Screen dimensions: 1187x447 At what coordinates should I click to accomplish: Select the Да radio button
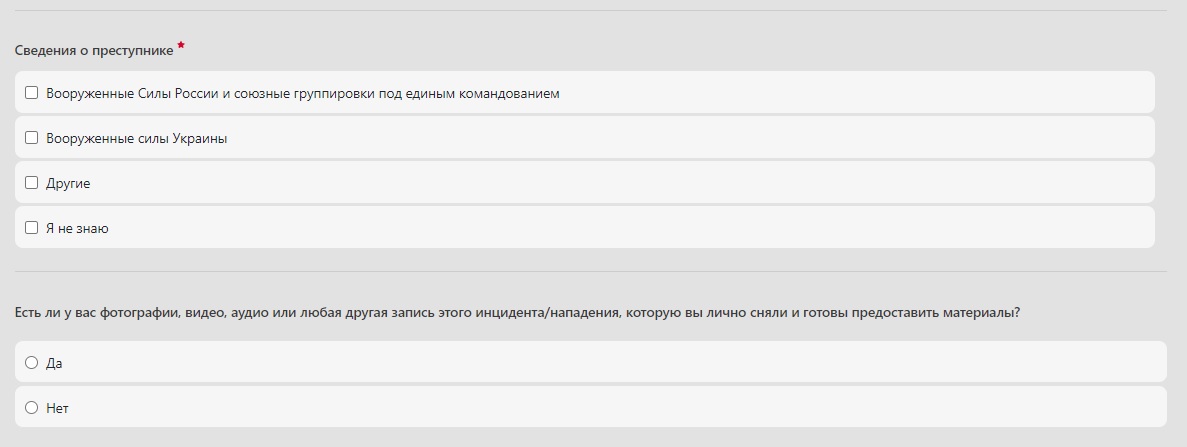coord(31,363)
